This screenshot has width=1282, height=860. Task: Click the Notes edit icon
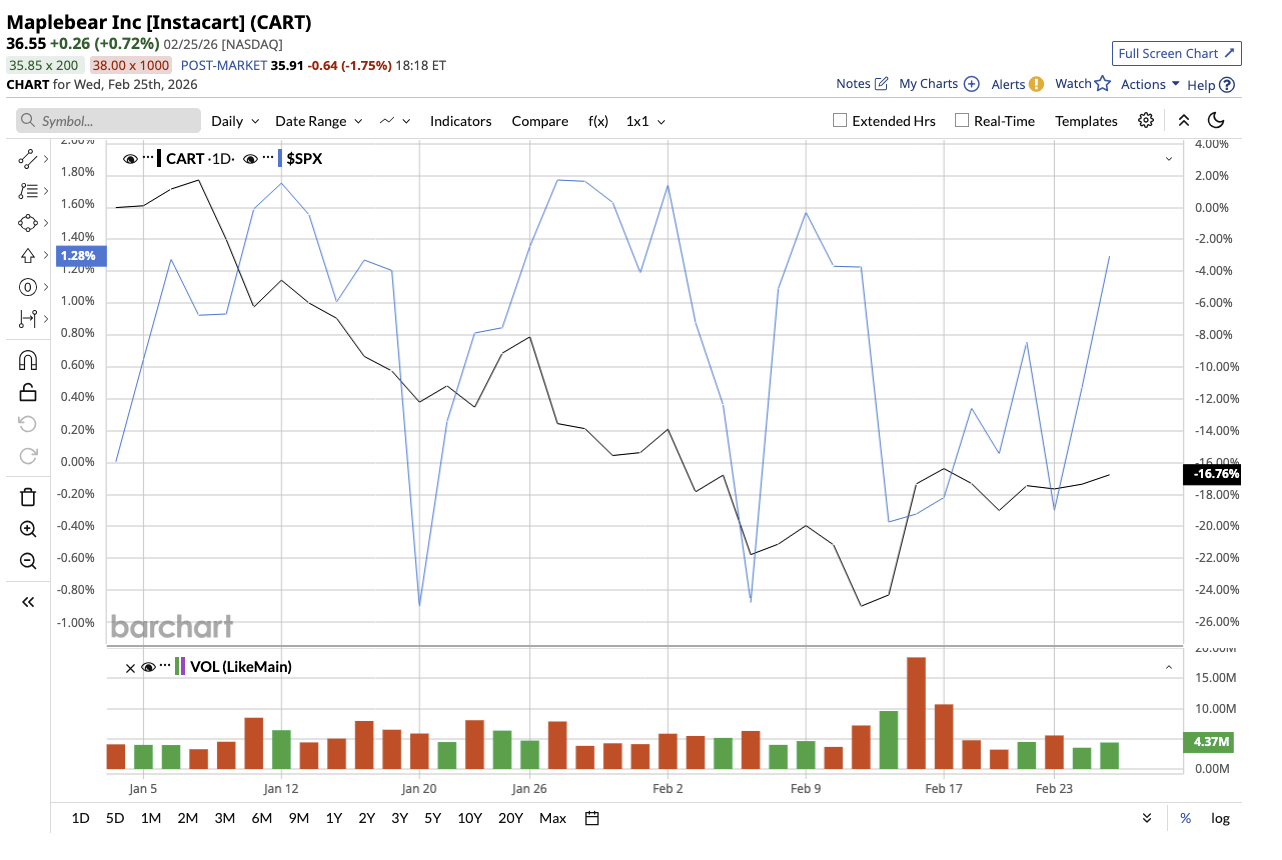tap(881, 84)
